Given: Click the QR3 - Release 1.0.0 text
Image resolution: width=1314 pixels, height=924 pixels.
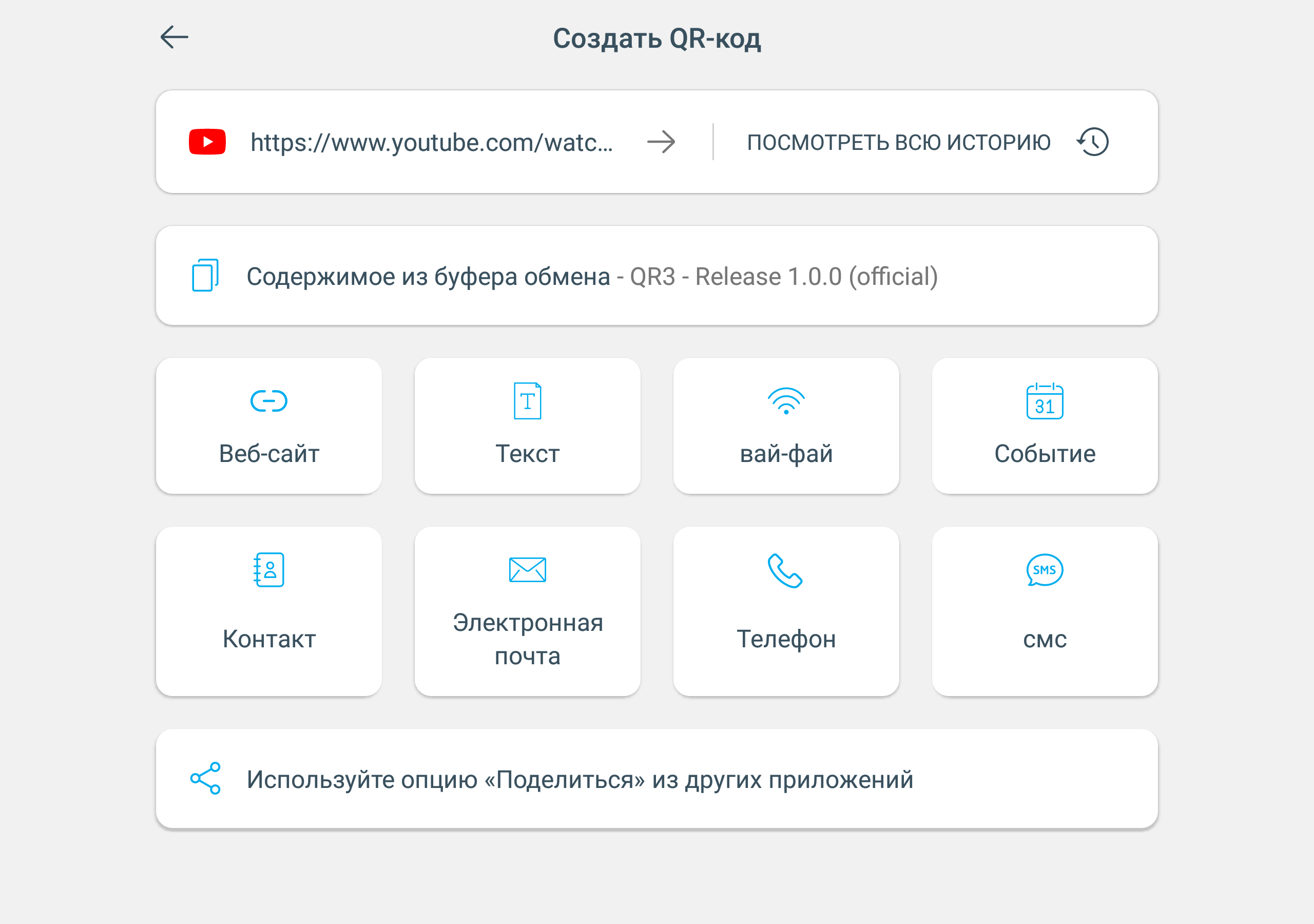Looking at the screenshot, I should (x=783, y=277).
